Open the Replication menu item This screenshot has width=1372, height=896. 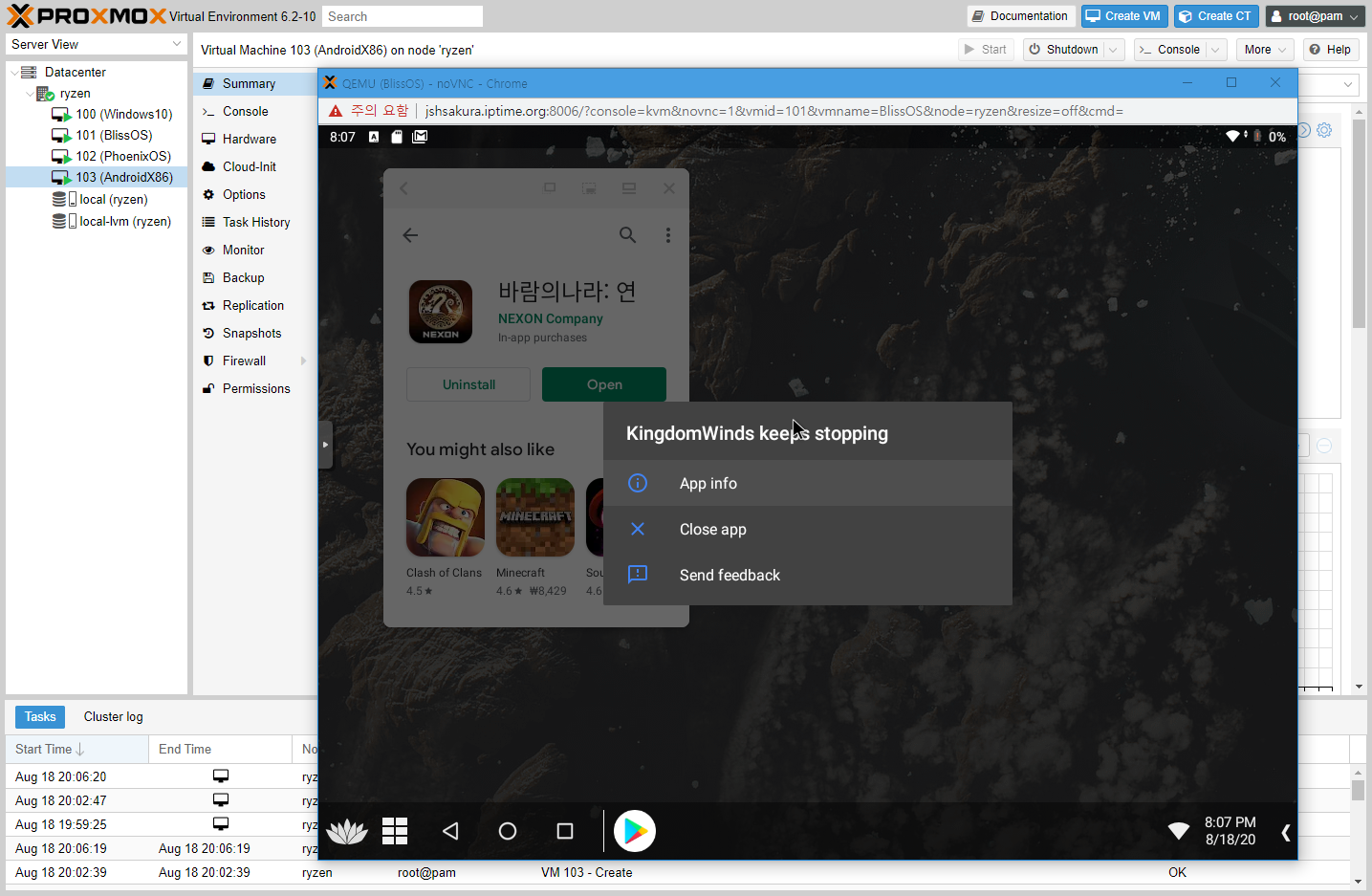[x=255, y=305]
